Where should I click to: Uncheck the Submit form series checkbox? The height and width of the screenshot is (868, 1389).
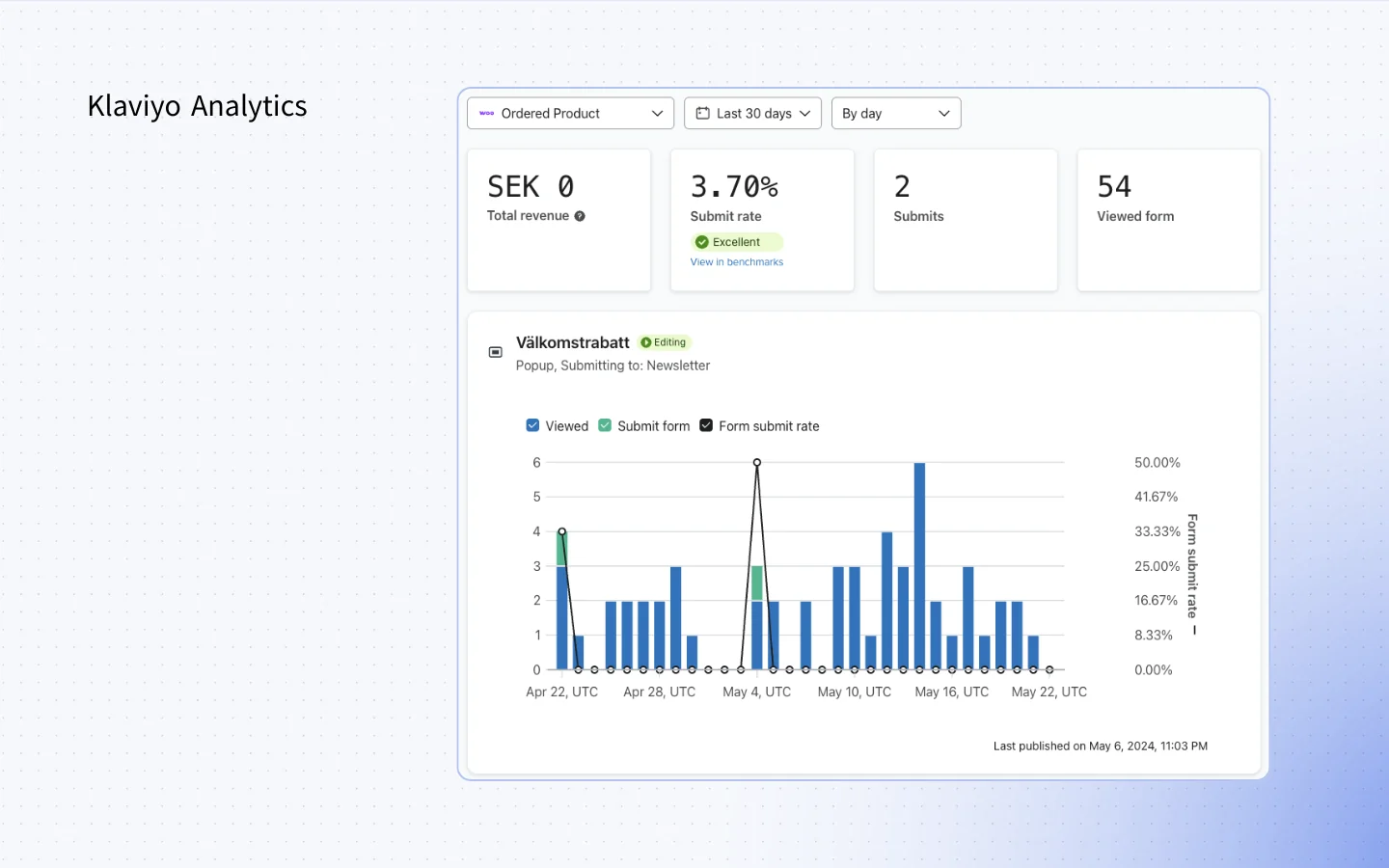click(x=605, y=425)
